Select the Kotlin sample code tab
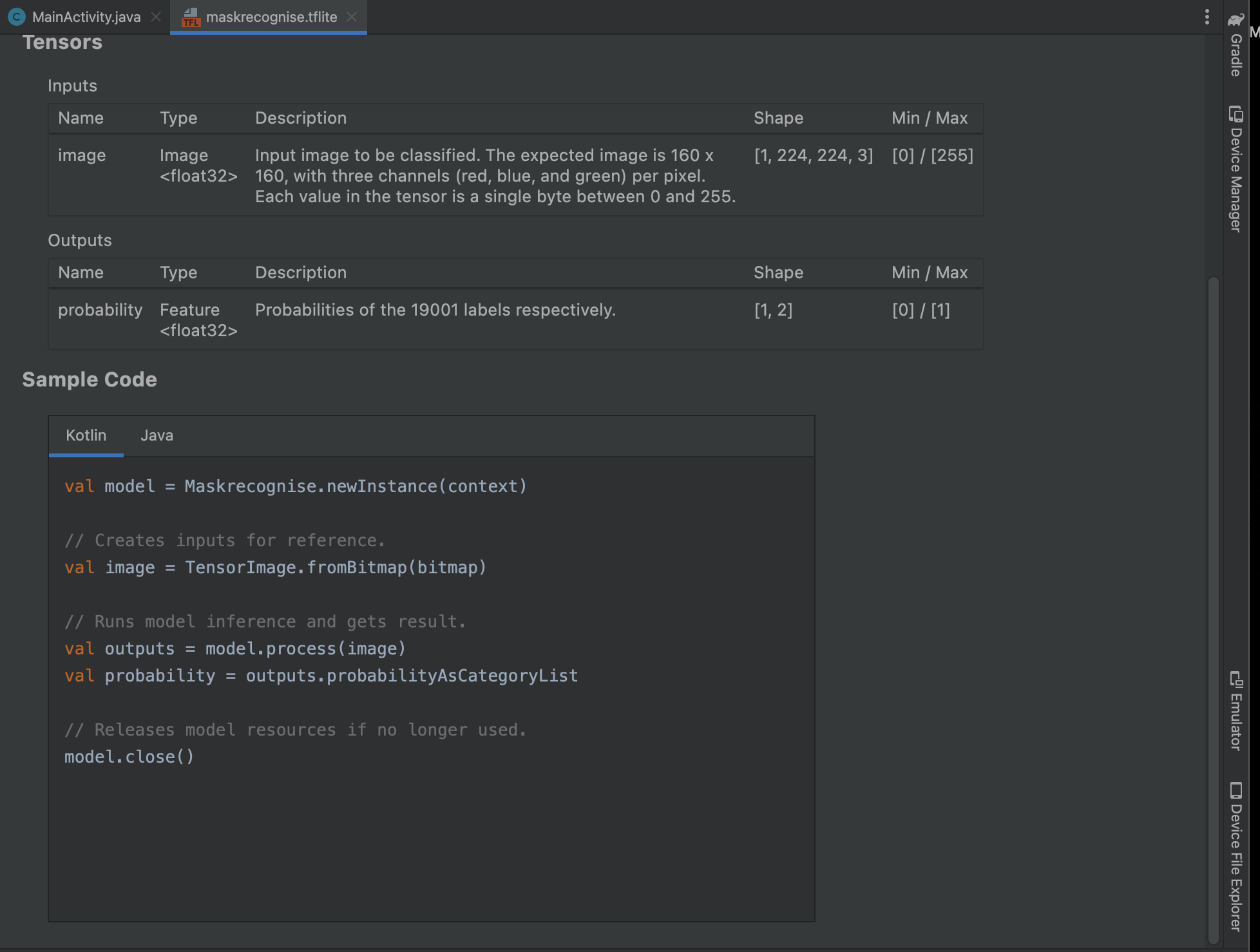 (x=85, y=435)
